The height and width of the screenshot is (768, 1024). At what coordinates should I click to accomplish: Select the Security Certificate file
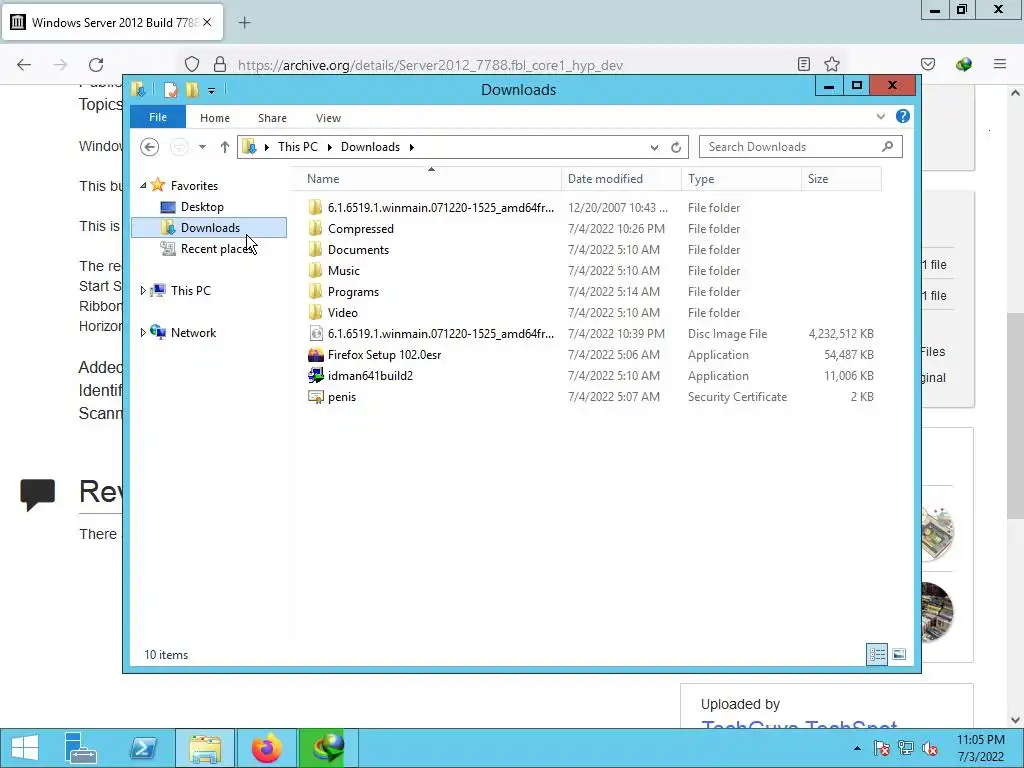342,396
